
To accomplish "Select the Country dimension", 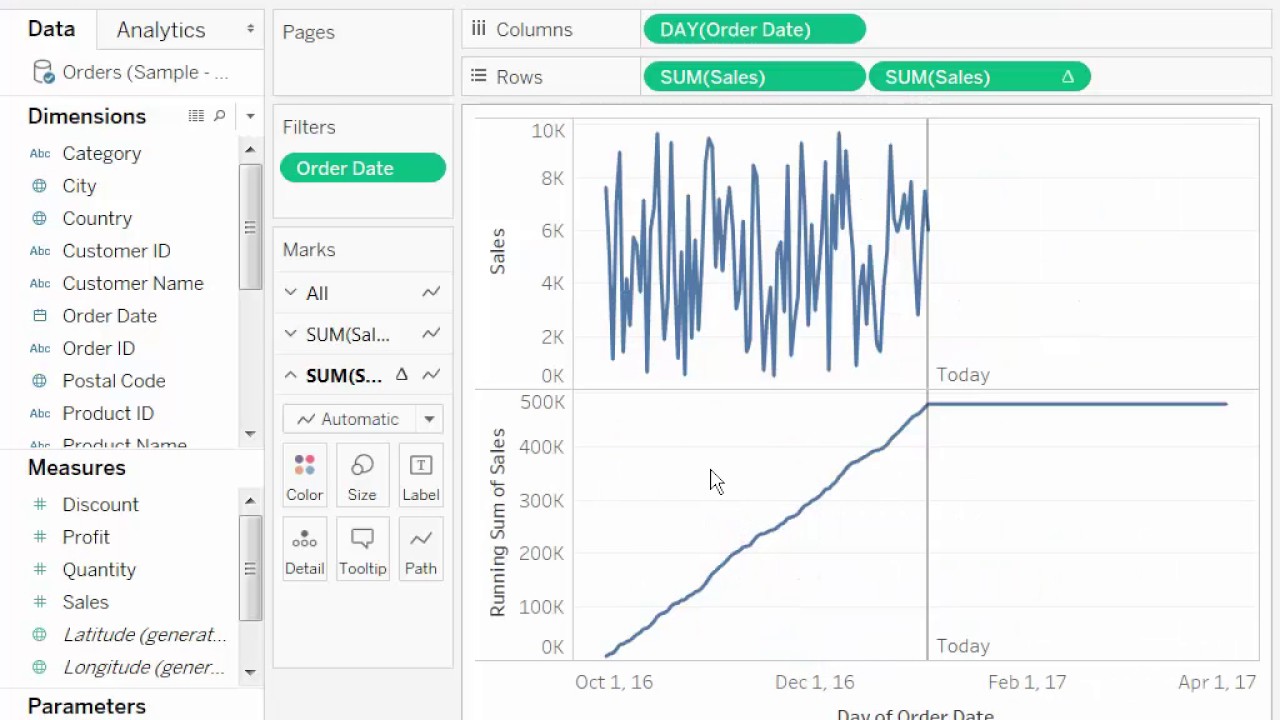I will [x=97, y=218].
